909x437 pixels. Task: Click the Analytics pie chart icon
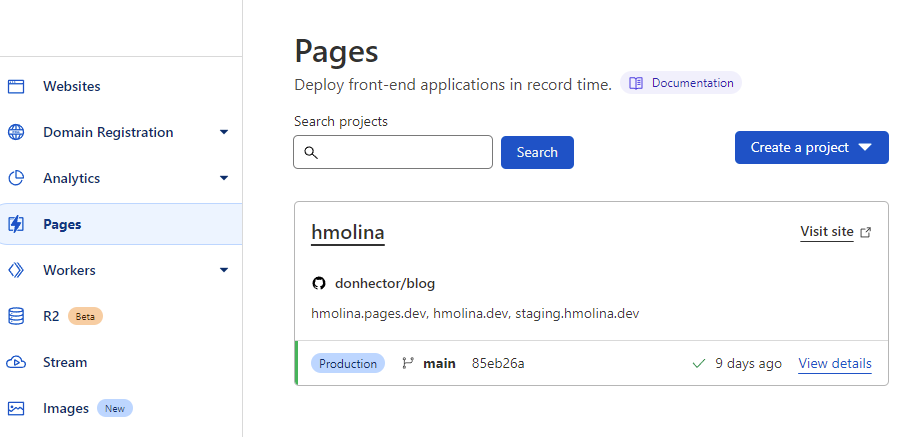pos(16,178)
